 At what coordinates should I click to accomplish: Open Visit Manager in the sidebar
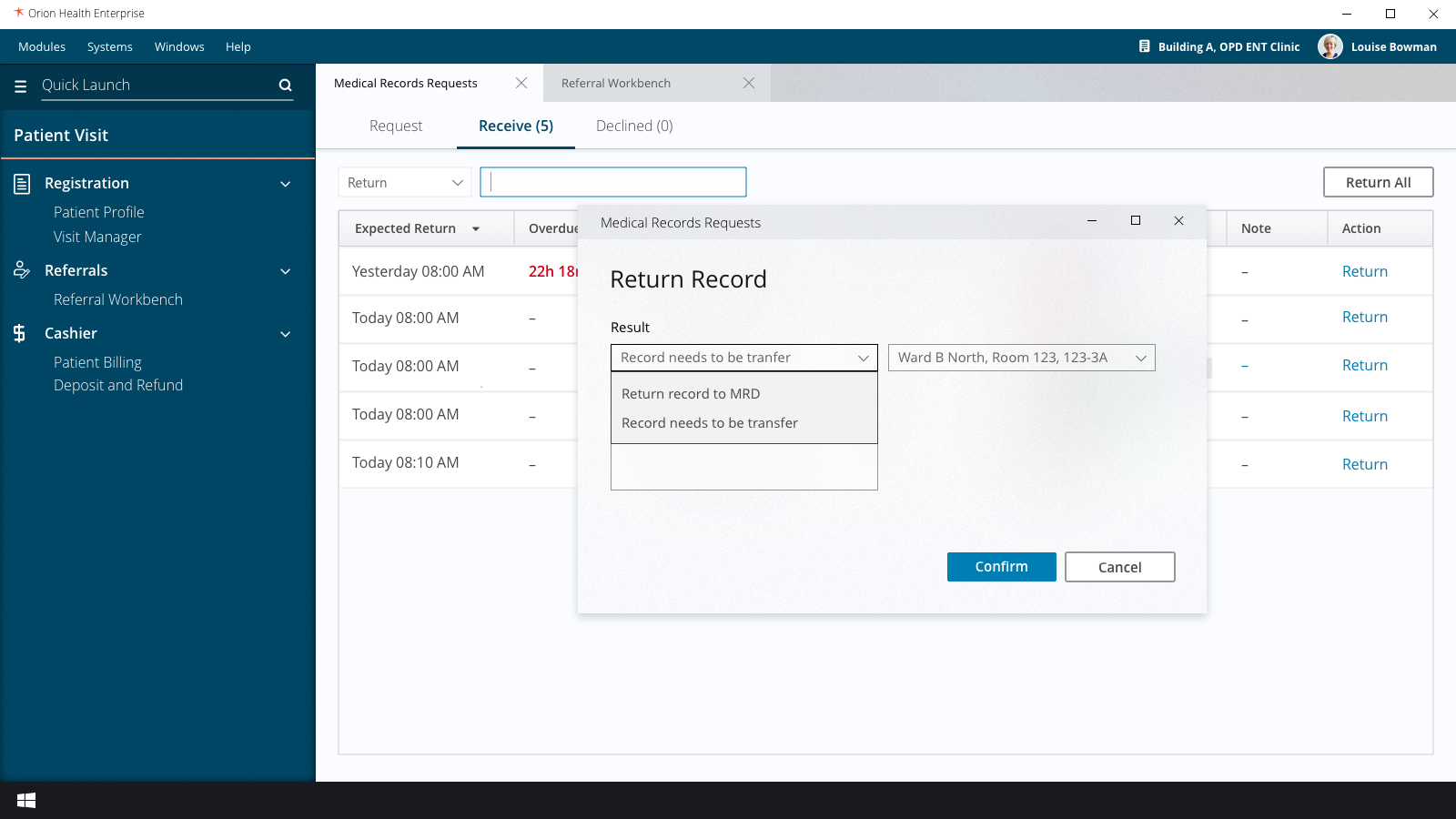tap(97, 237)
